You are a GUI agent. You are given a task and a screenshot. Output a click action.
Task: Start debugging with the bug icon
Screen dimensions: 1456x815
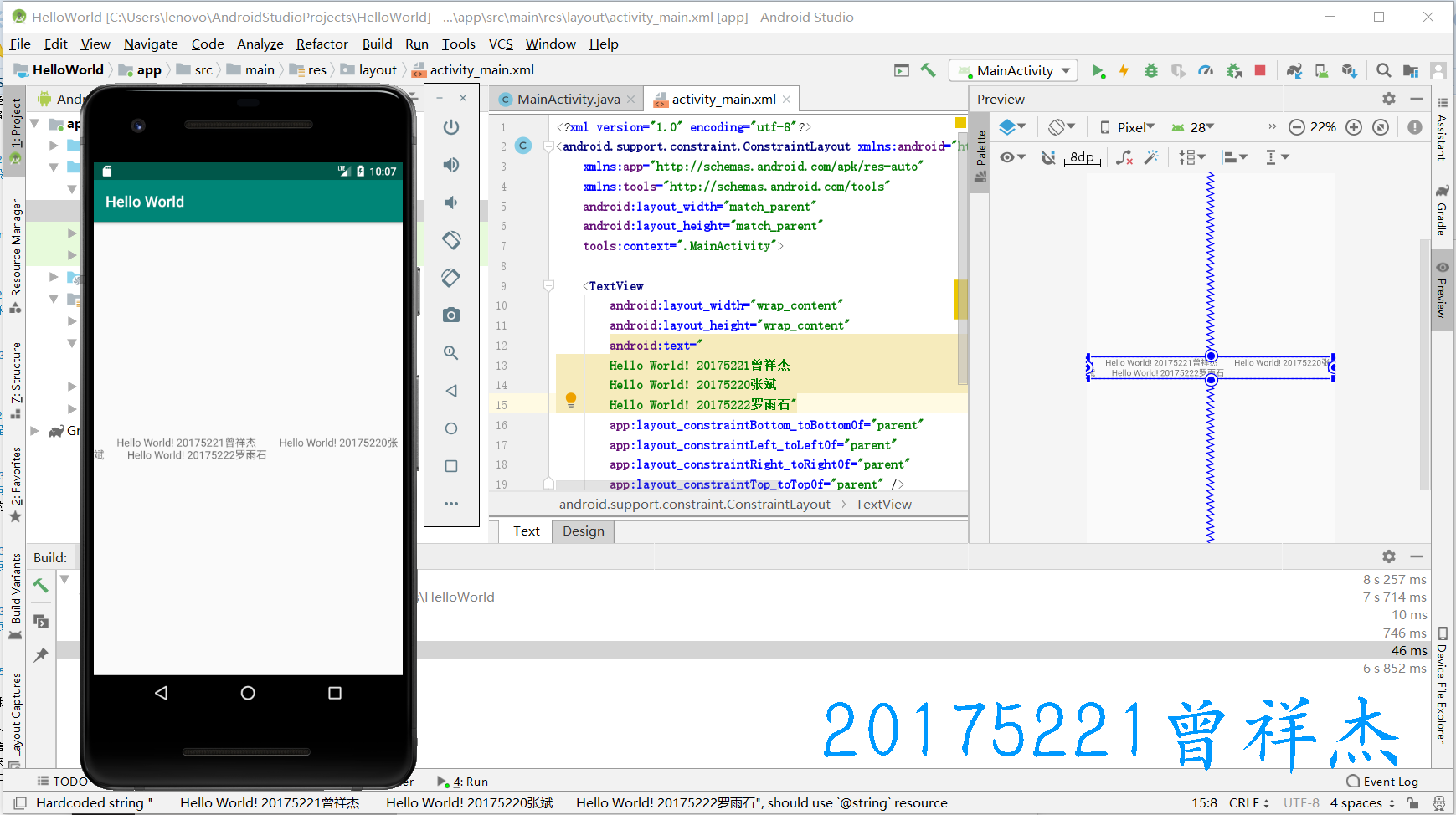pos(1151,71)
